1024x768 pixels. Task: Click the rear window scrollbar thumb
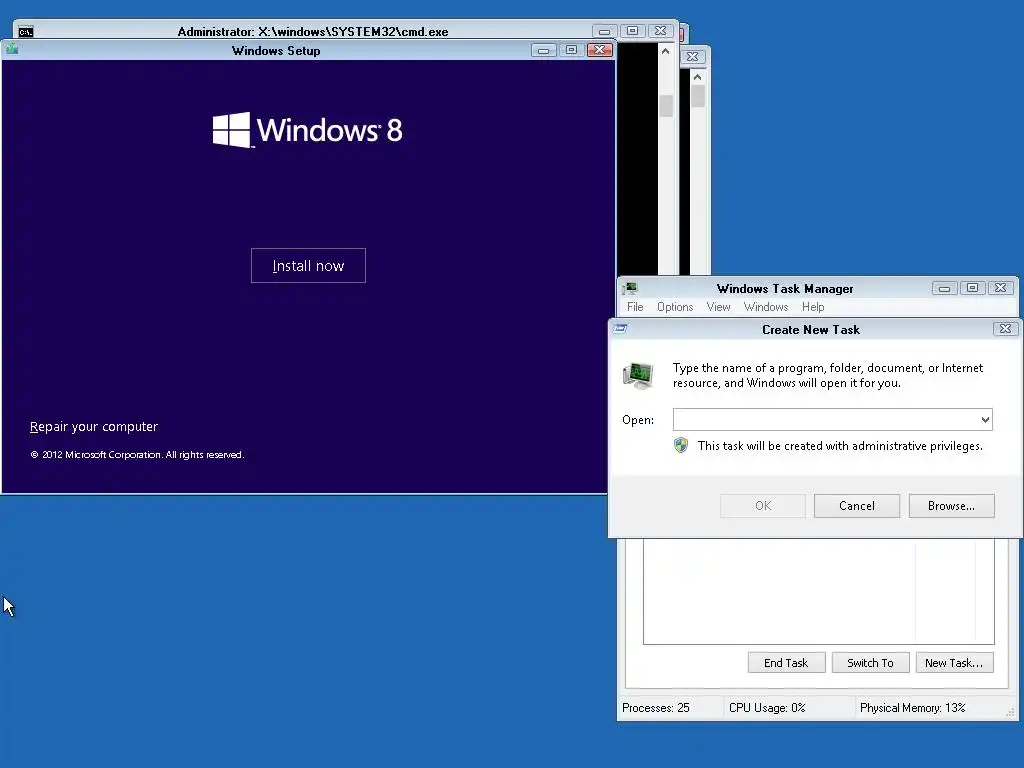pyautogui.click(x=697, y=96)
